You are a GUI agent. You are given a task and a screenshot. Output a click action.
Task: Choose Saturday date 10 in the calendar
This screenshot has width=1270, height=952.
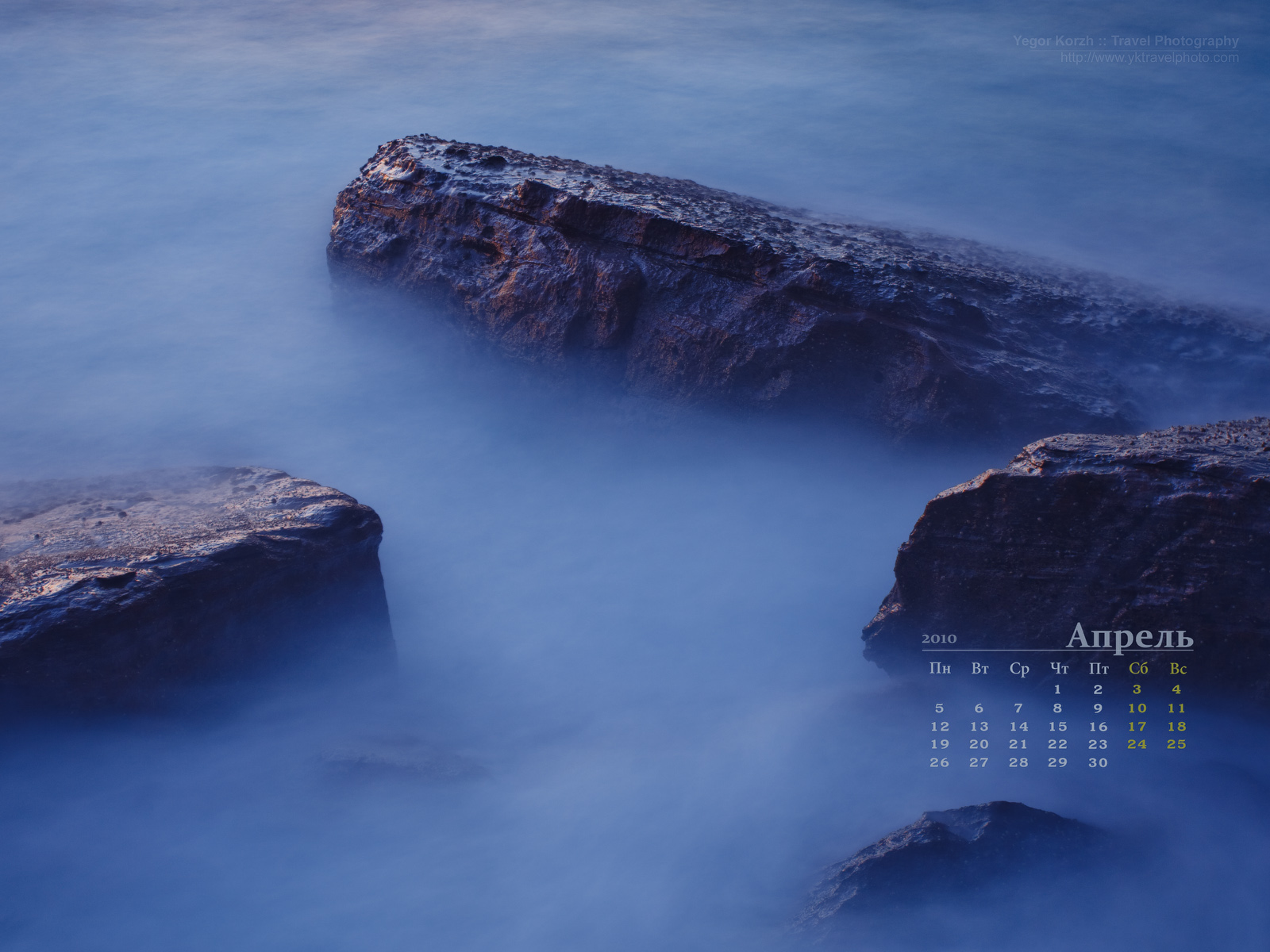(x=1137, y=708)
